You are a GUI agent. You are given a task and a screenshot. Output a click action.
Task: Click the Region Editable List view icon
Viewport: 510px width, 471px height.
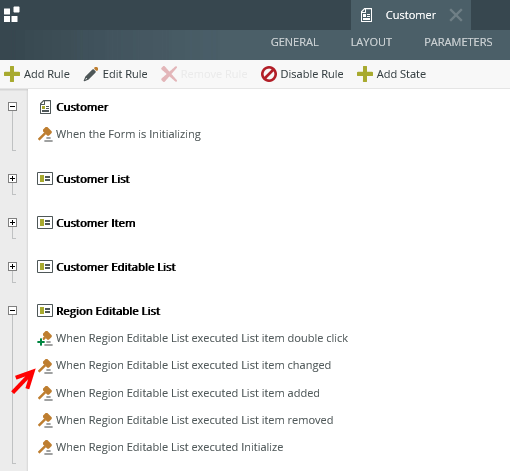pos(45,311)
